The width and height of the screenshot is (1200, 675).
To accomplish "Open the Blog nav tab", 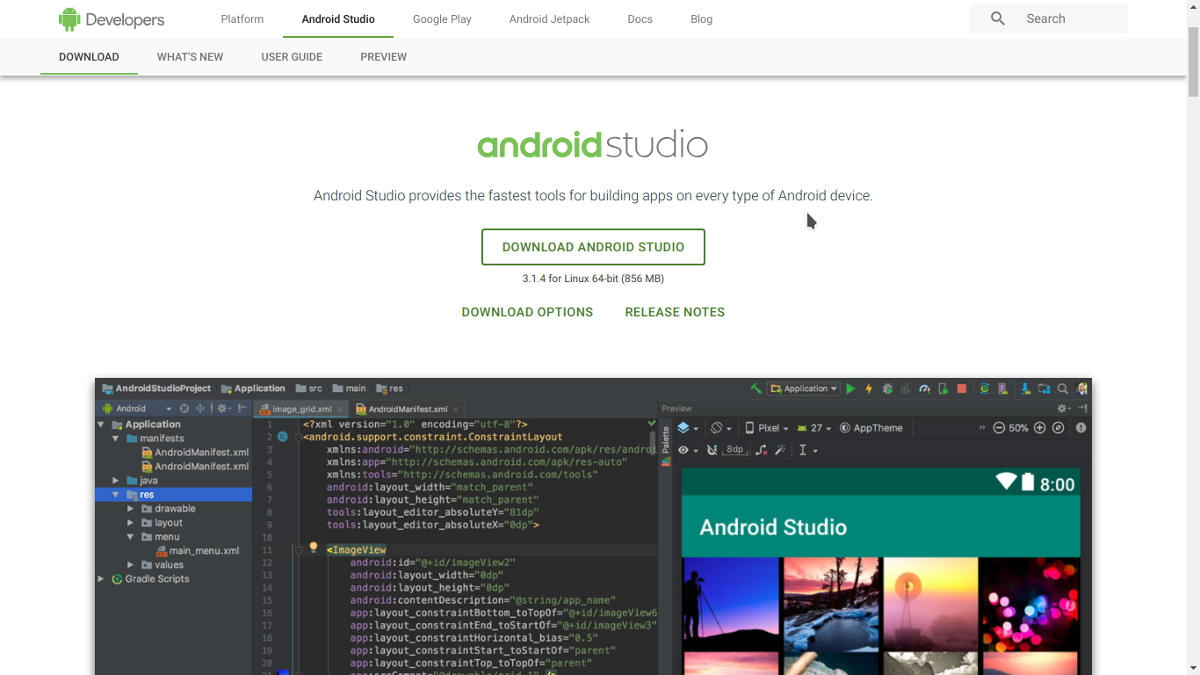I will tap(701, 19).
